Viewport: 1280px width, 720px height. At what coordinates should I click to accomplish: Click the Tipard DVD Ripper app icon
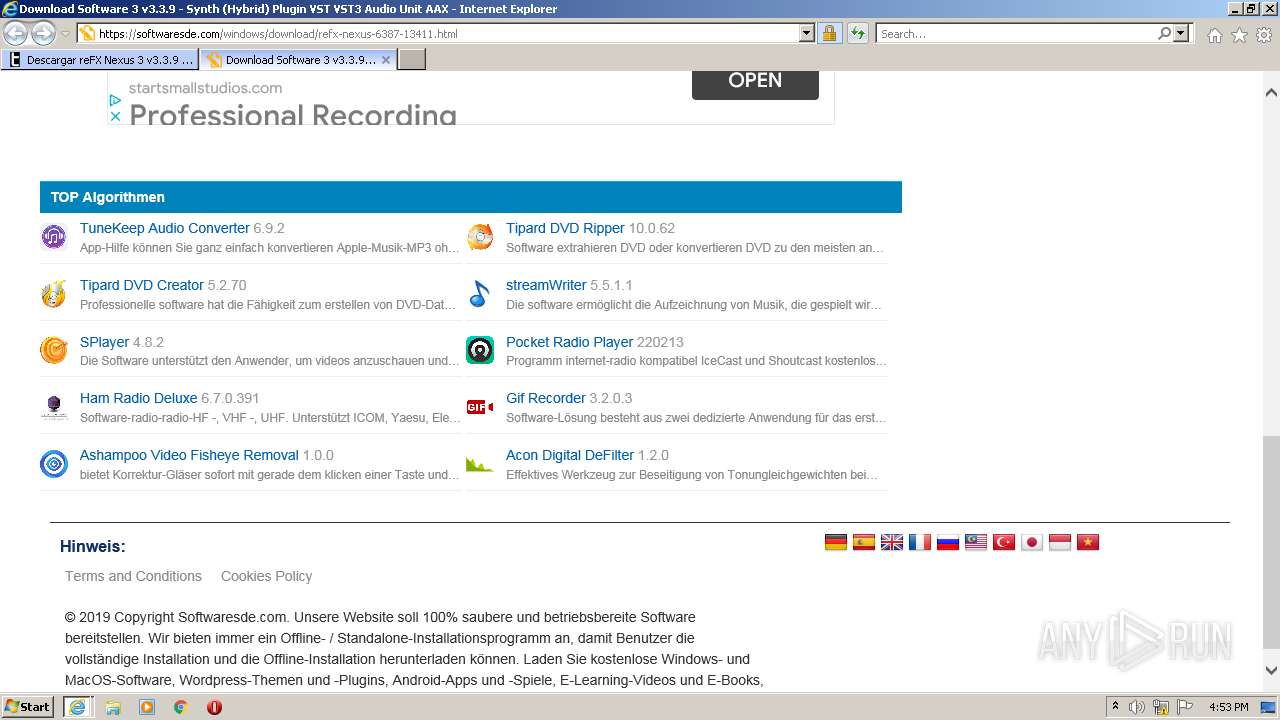480,237
